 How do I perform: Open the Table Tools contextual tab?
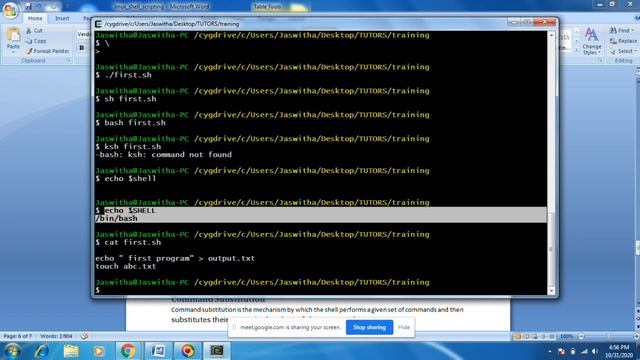(x=267, y=7)
